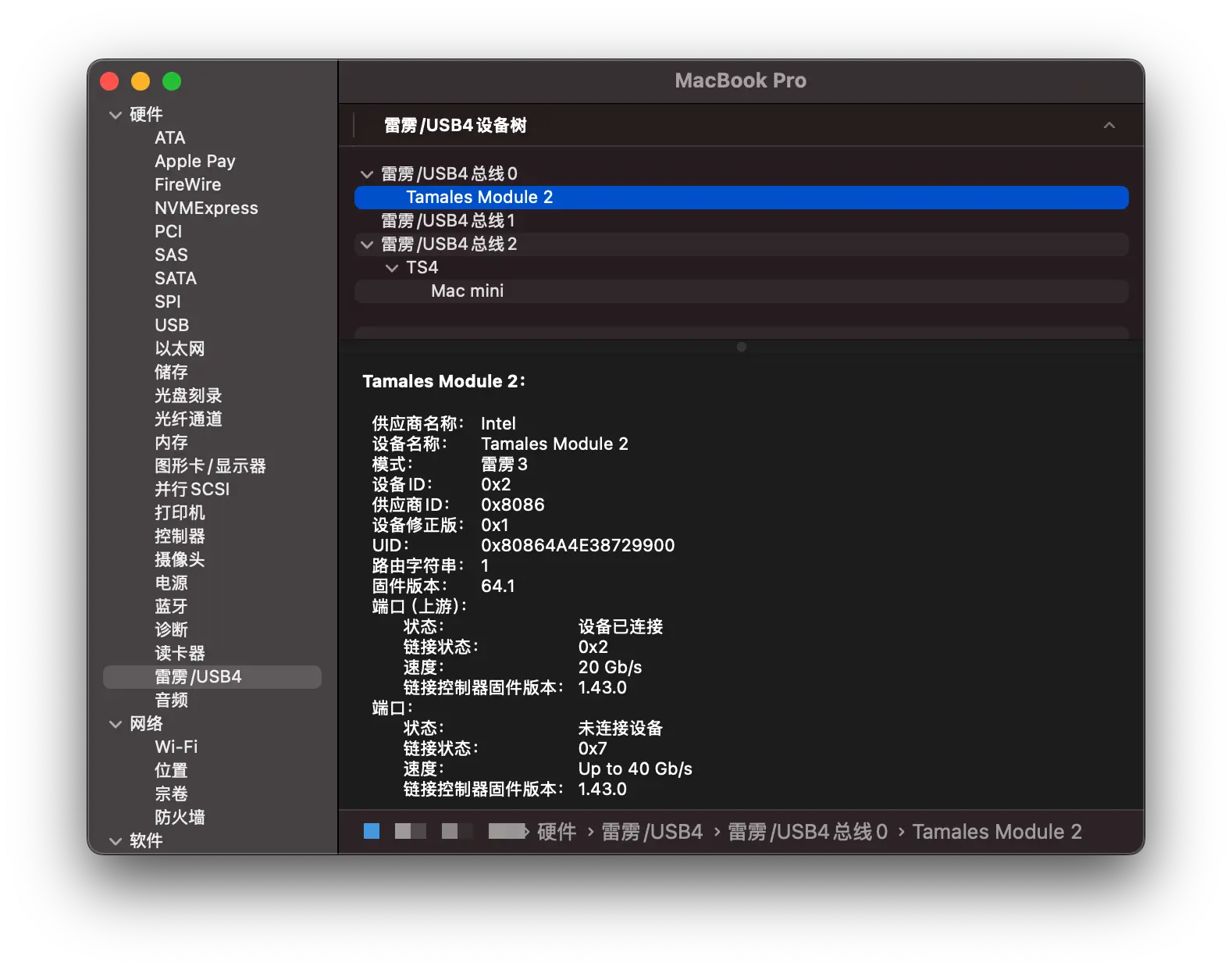This screenshot has width=1232, height=970.
Task: Click the Up to 40 Gb/s value
Action: tap(635, 769)
